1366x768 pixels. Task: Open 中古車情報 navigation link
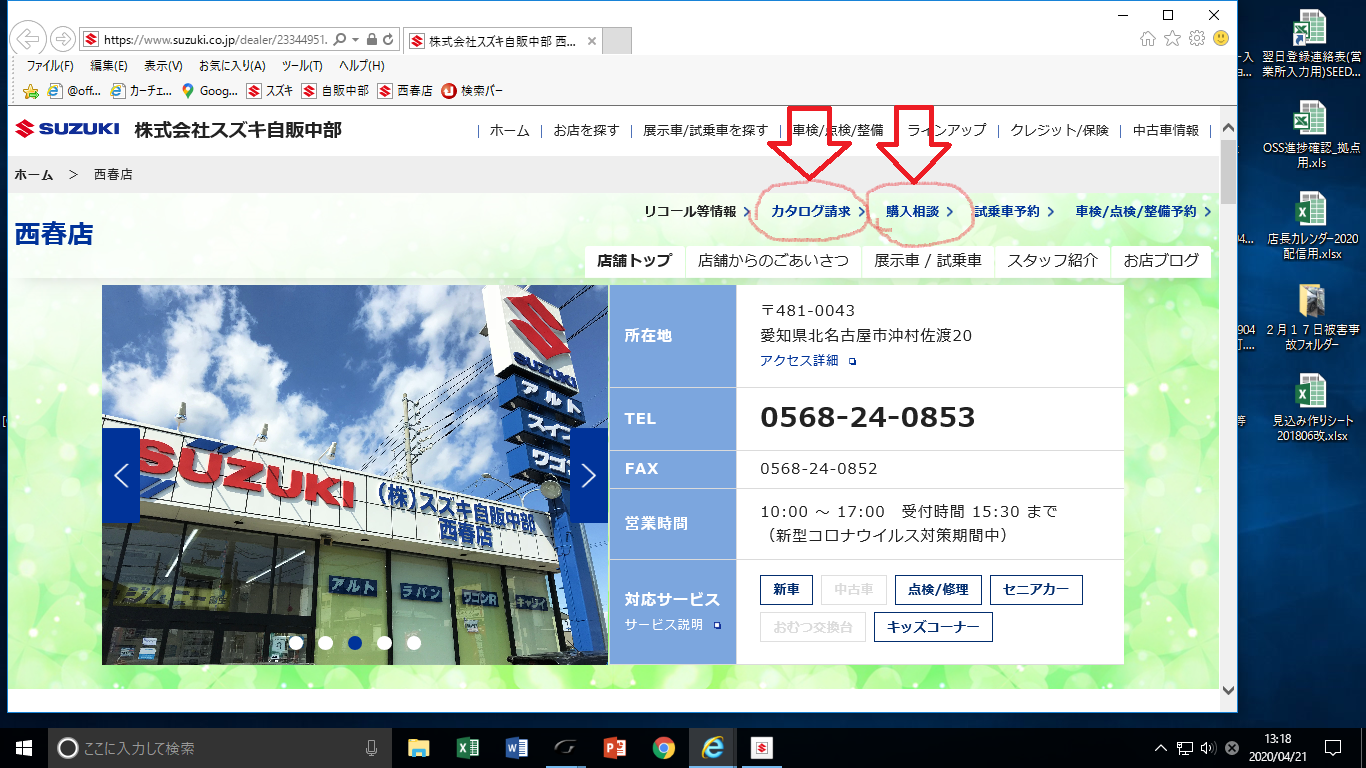1165,130
